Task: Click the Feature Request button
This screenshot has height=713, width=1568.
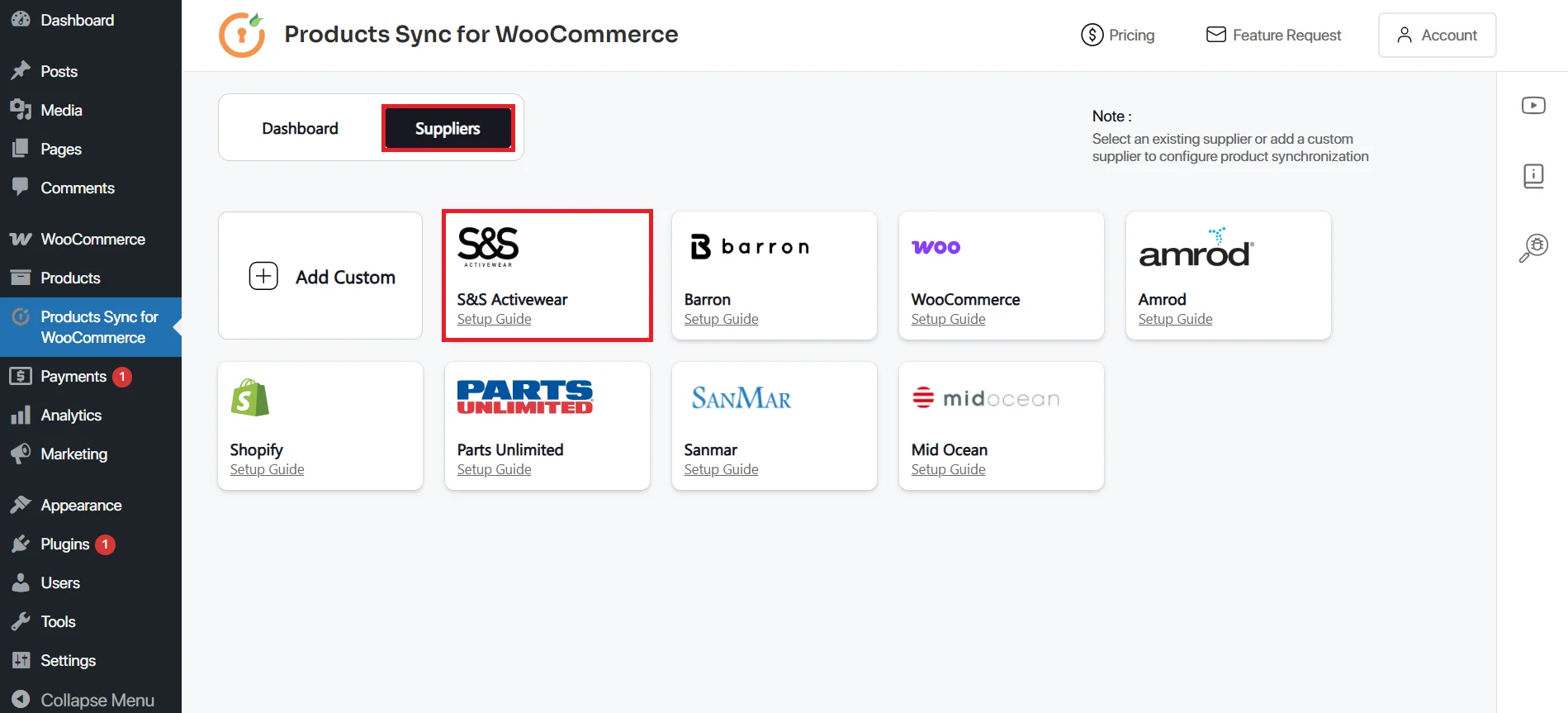Action: pos(1272,35)
